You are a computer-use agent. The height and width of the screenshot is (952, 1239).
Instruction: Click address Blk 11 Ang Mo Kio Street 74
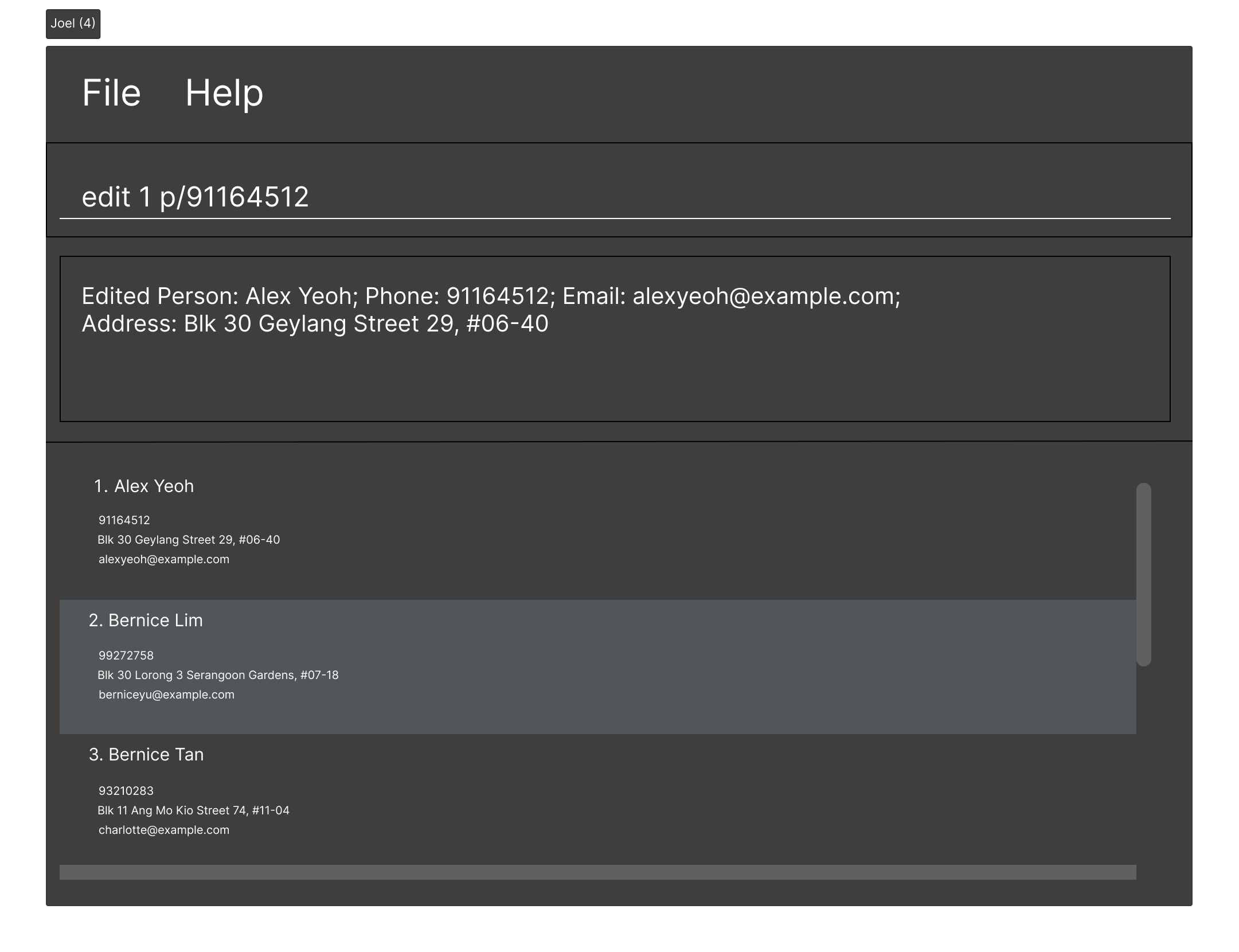point(193,810)
